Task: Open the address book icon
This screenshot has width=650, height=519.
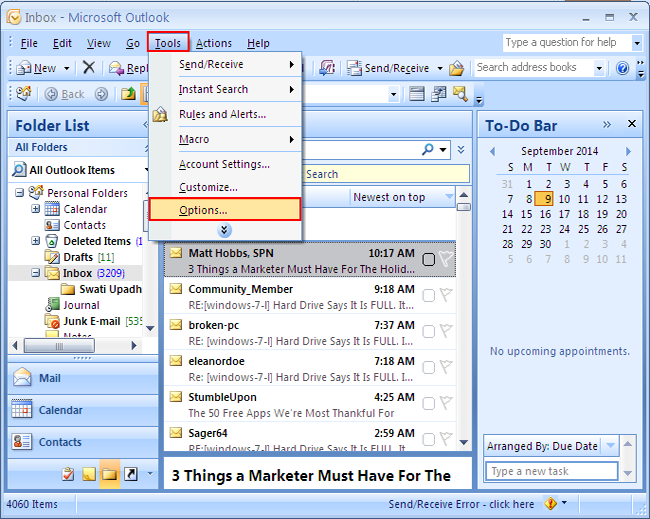Action: (x=456, y=68)
